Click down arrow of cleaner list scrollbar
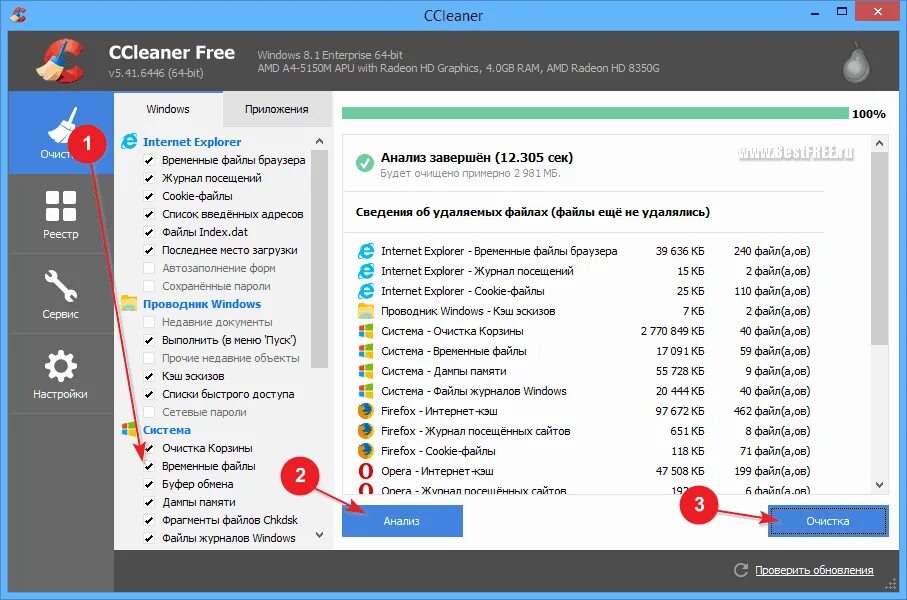The height and width of the screenshot is (600, 907). 319,535
